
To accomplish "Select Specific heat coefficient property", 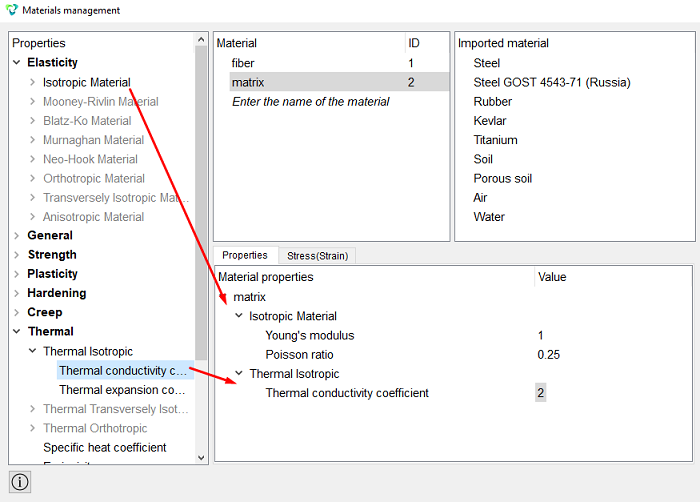I will 104,448.
